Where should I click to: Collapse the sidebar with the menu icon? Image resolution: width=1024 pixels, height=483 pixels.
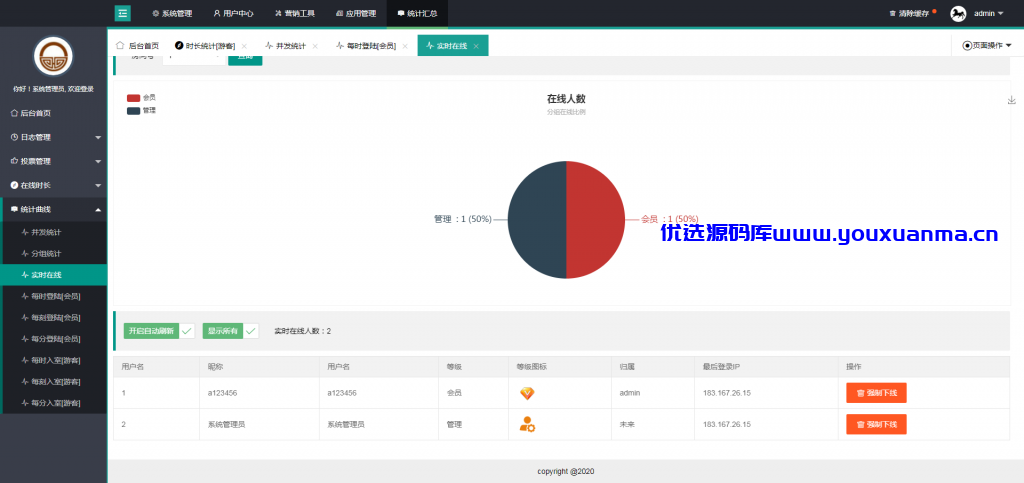(x=123, y=13)
